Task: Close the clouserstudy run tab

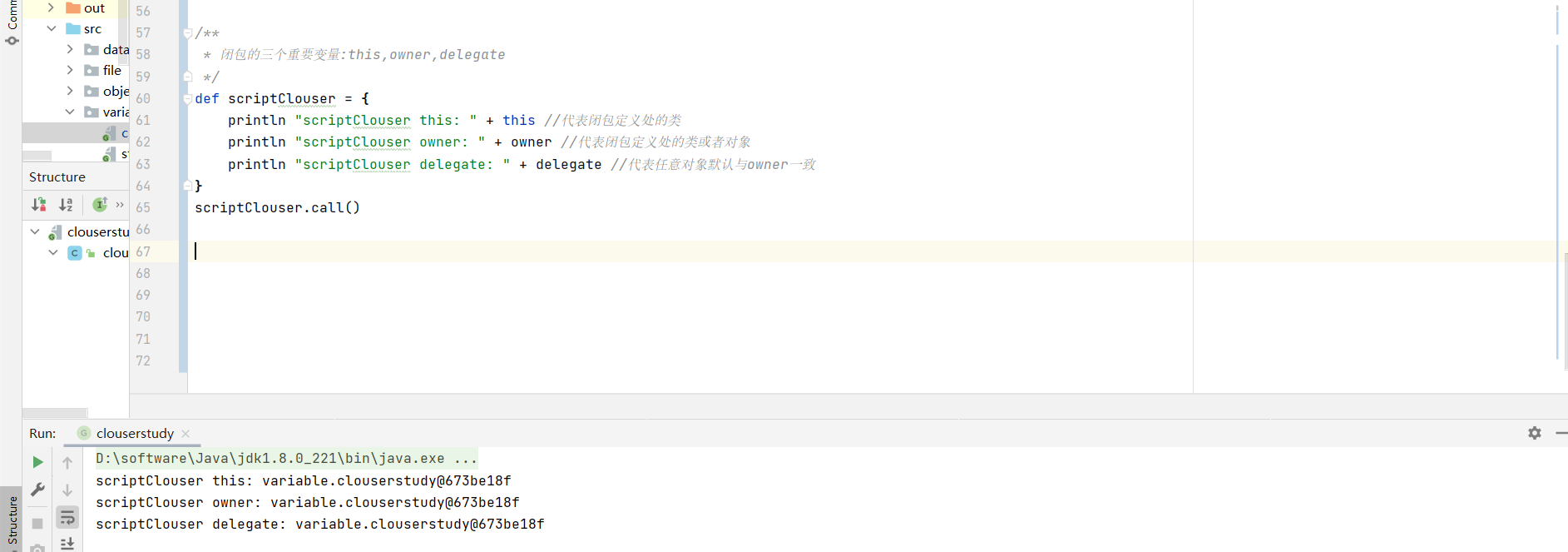Action: pos(185,434)
